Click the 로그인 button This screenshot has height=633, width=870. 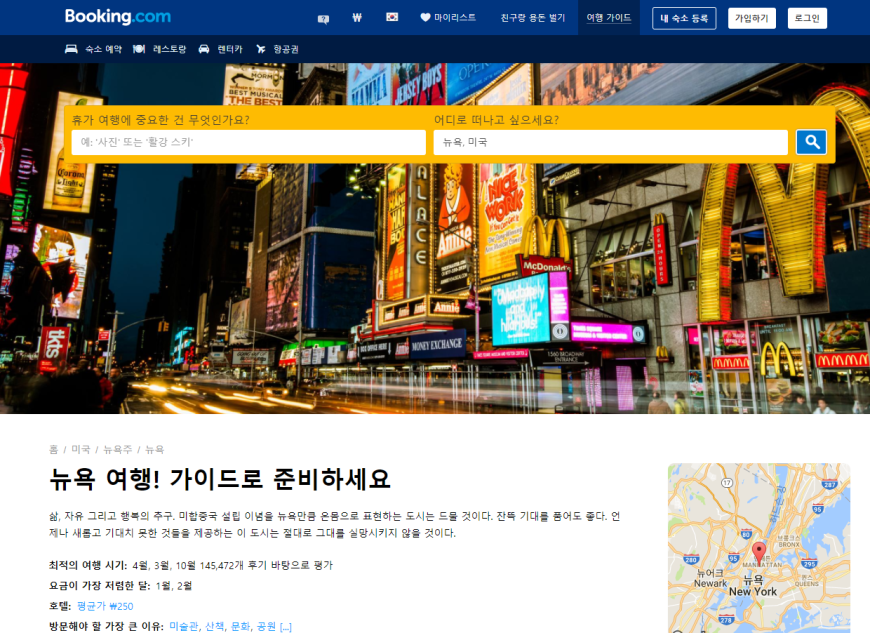click(807, 18)
